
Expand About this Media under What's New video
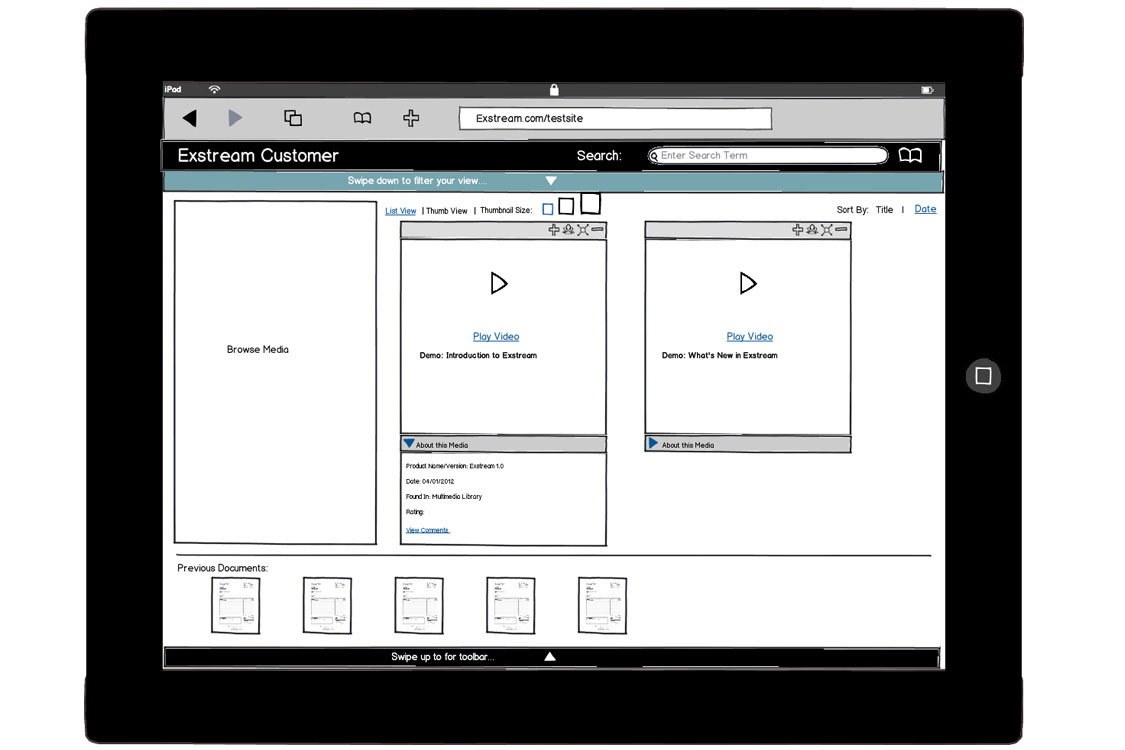653,444
